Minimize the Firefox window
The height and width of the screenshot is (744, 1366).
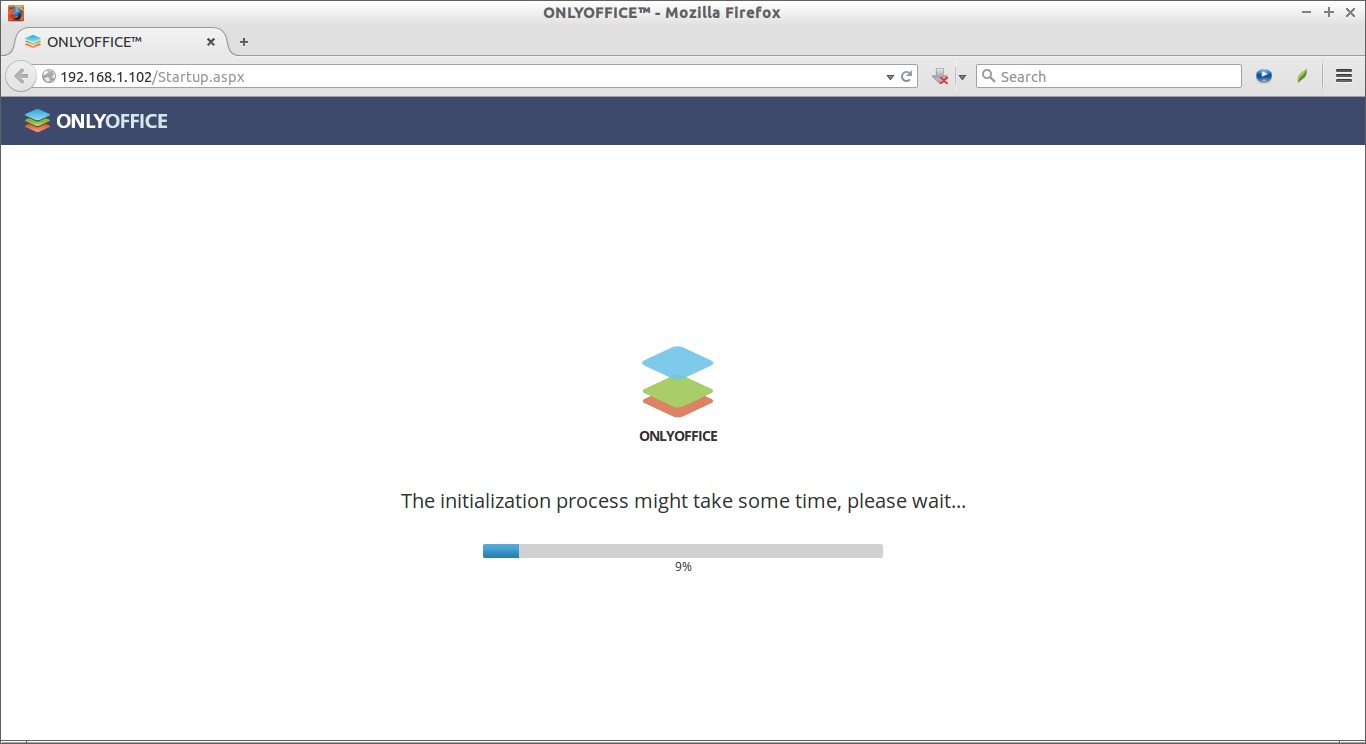tap(1307, 12)
